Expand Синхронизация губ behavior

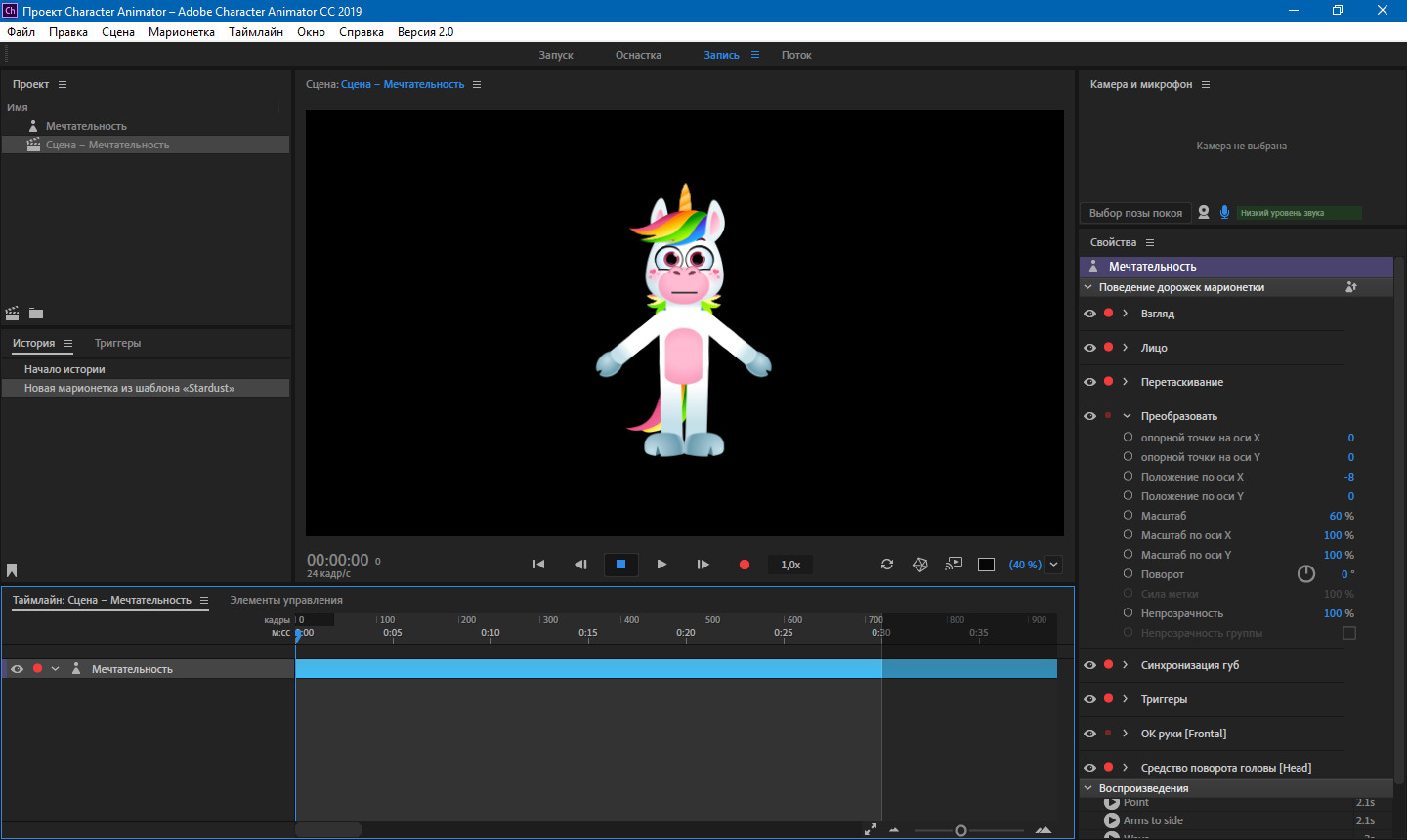[1126, 665]
